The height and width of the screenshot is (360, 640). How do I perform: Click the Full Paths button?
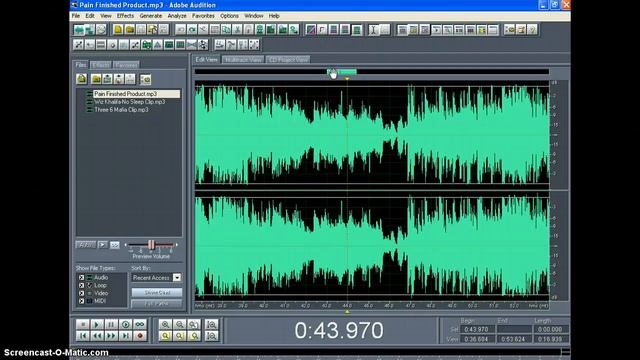coord(157,304)
